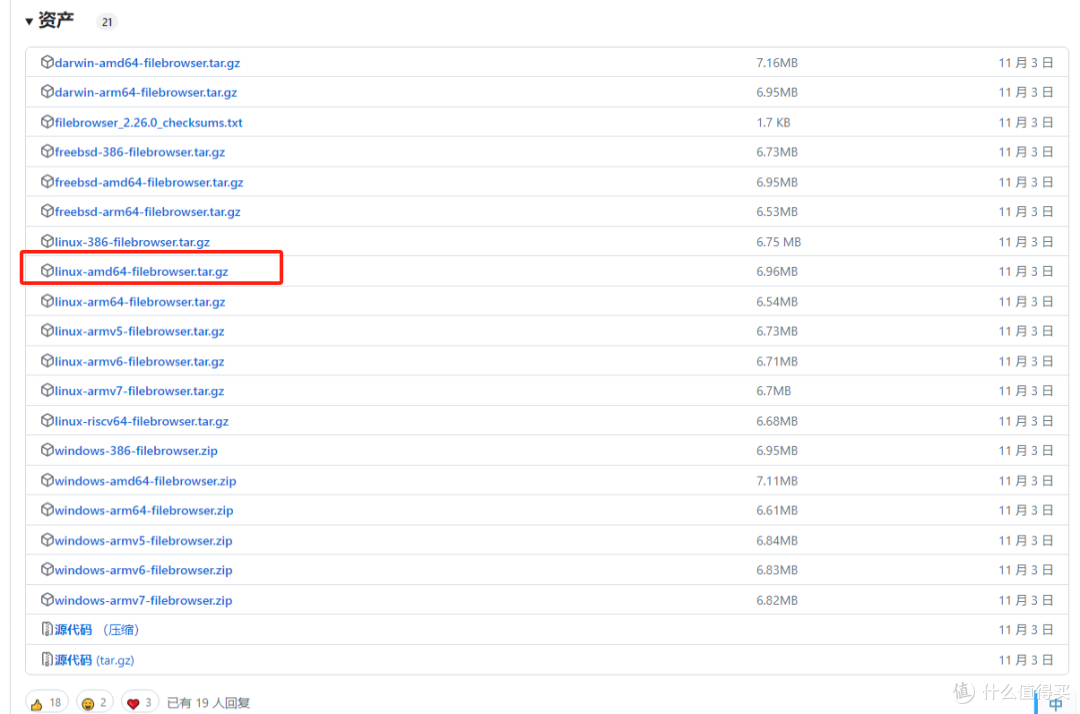Download linux-armv5-filebrowser.tar.gz
Viewport: 1080px width, 714px height.
[139, 332]
